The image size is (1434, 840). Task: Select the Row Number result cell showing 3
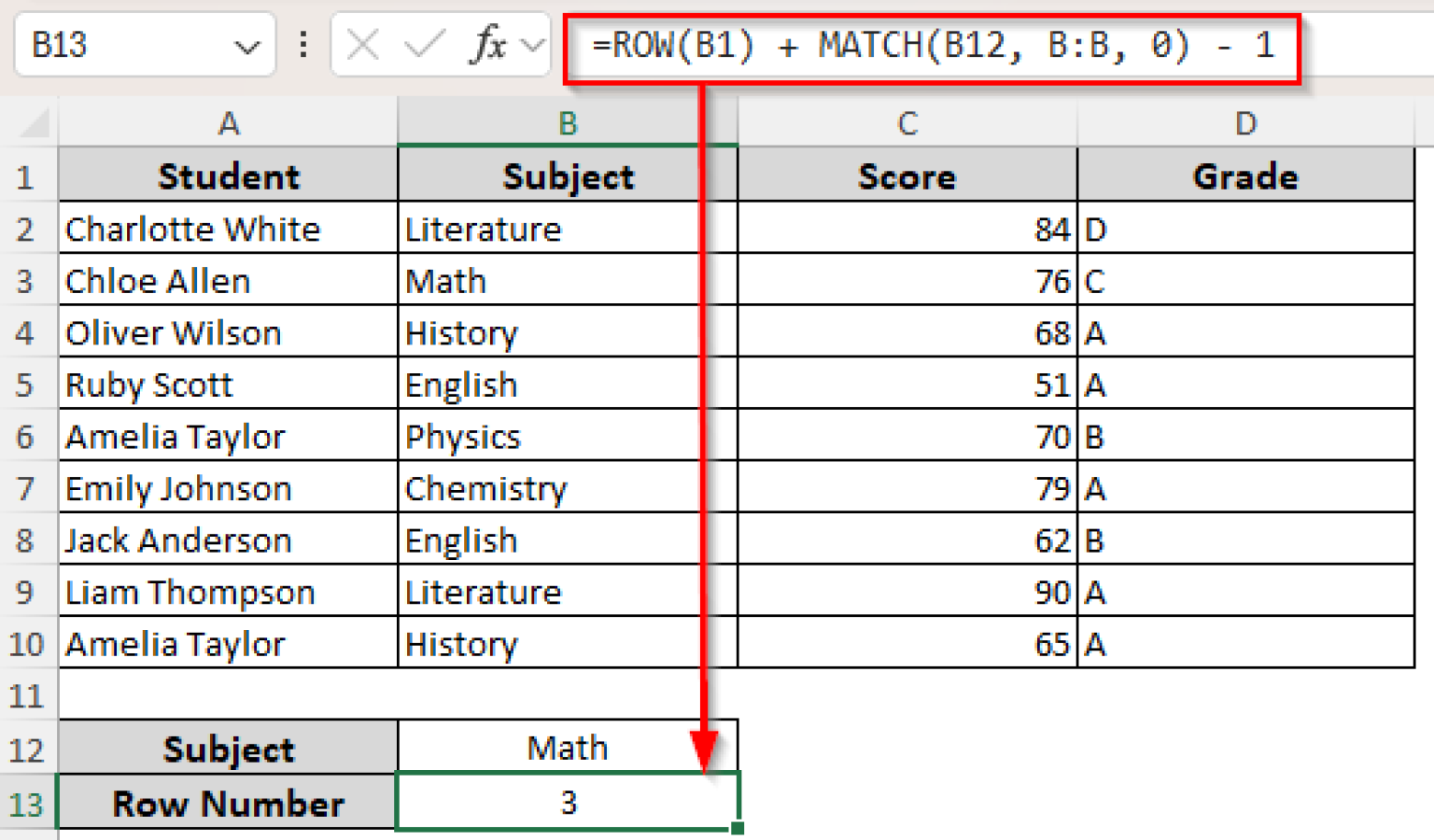567,802
